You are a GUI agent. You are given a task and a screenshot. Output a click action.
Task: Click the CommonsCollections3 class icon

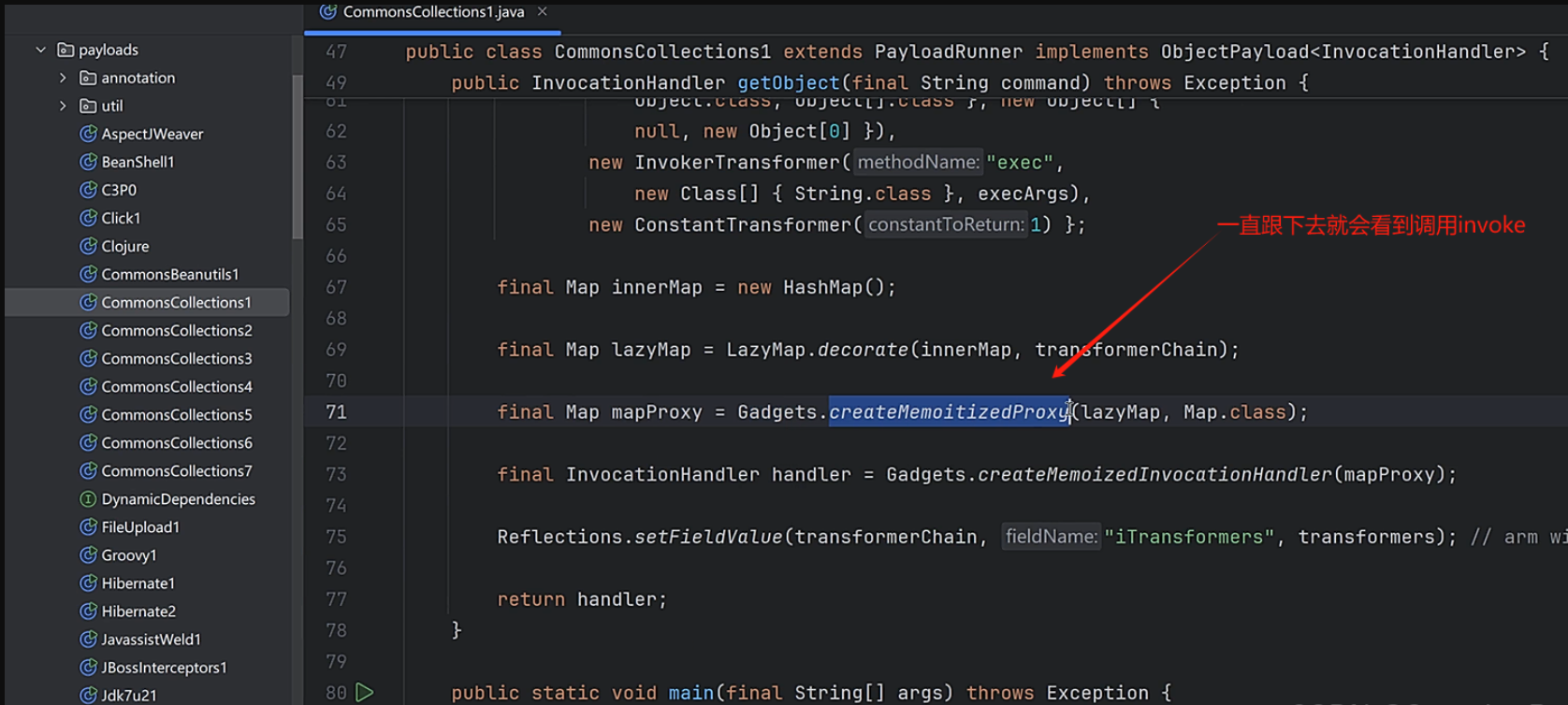pos(88,358)
